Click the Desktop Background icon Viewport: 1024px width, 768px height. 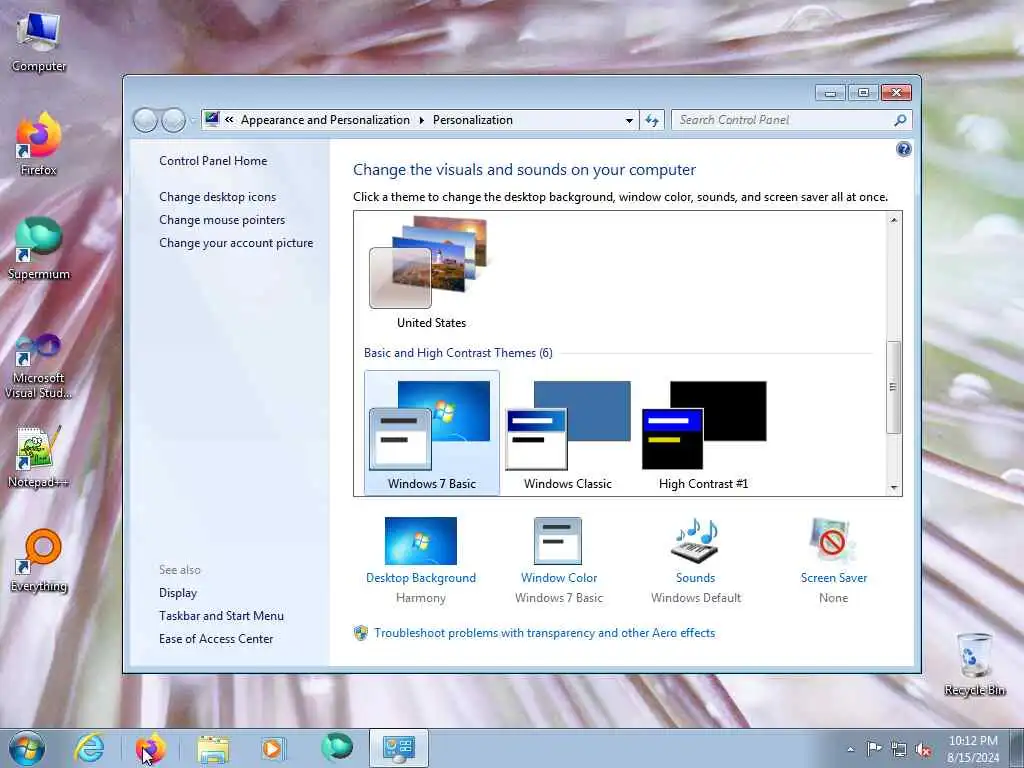421,541
